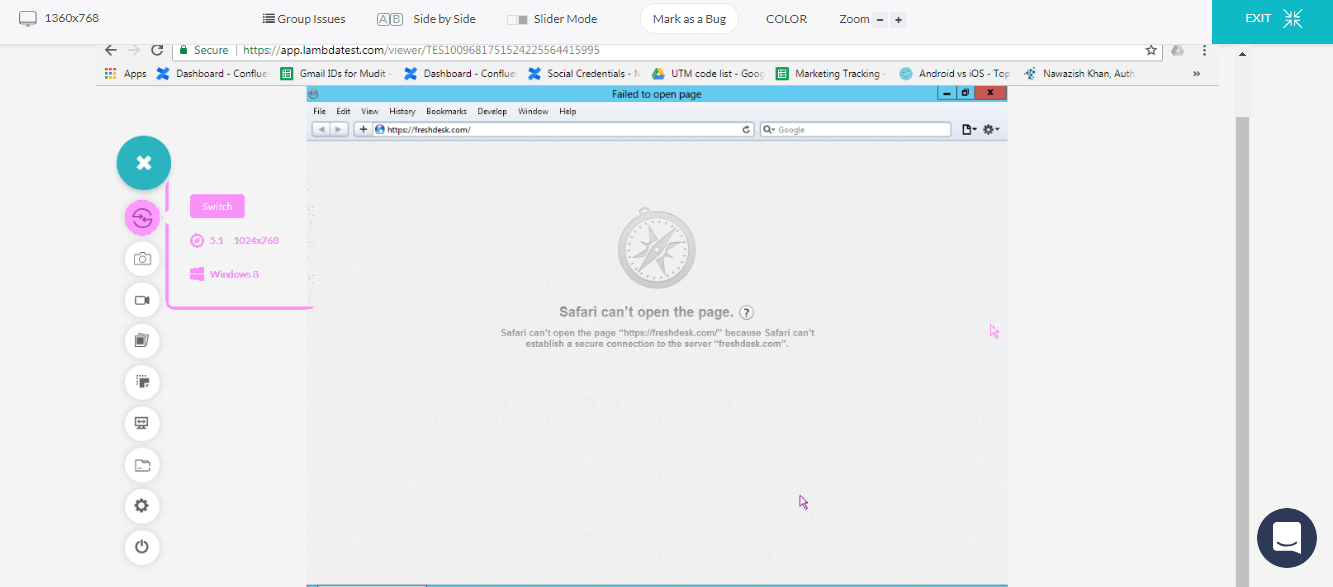The width and height of the screenshot is (1333, 587).
Task: Click Group Issues
Action: pos(304,19)
